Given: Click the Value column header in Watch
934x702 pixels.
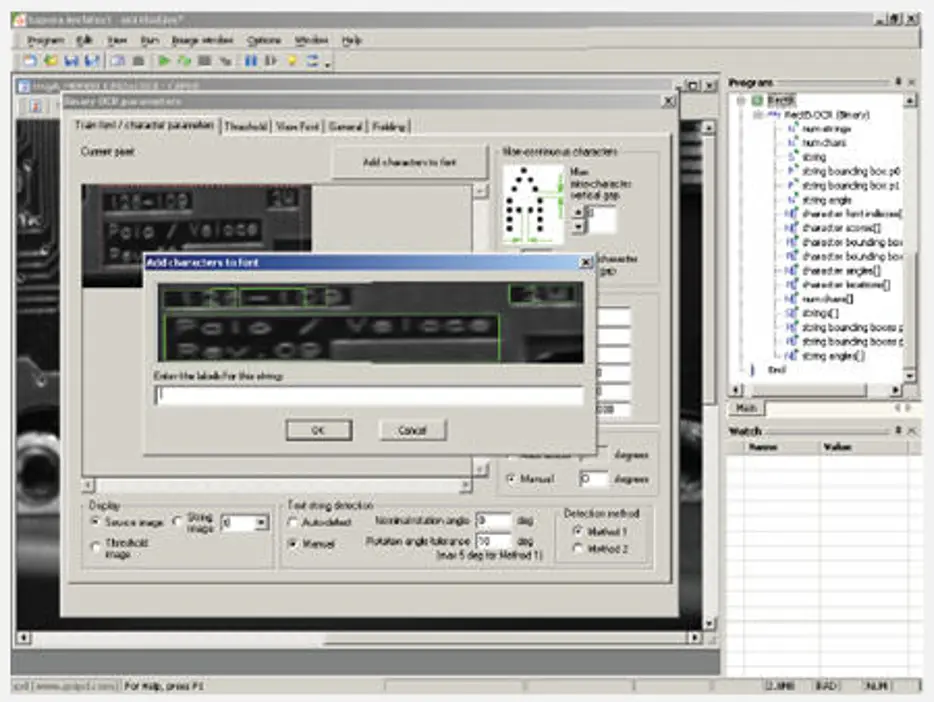Looking at the screenshot, I should click(864, 447).
